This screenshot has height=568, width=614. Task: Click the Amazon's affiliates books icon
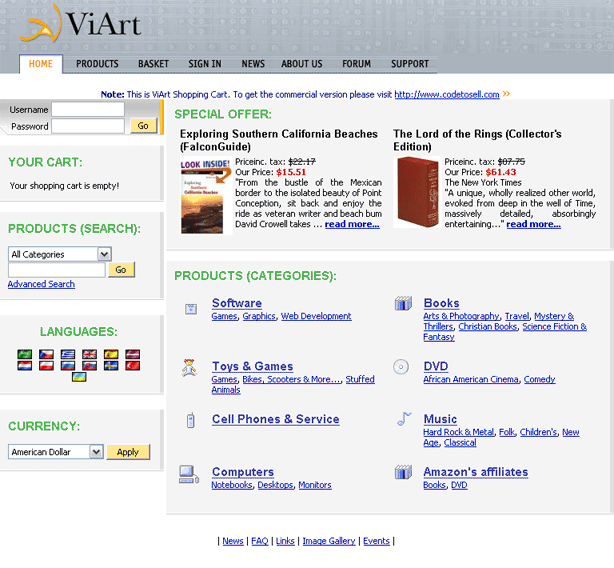tap(403, 472)
